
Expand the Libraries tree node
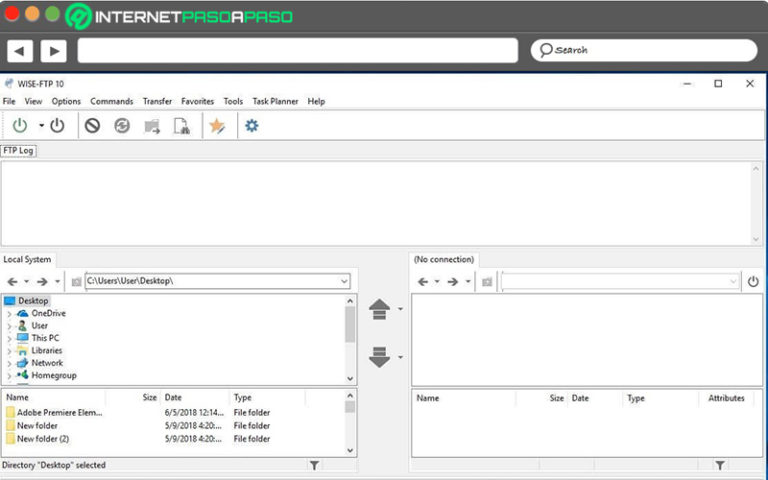click(x=9, y=351)
